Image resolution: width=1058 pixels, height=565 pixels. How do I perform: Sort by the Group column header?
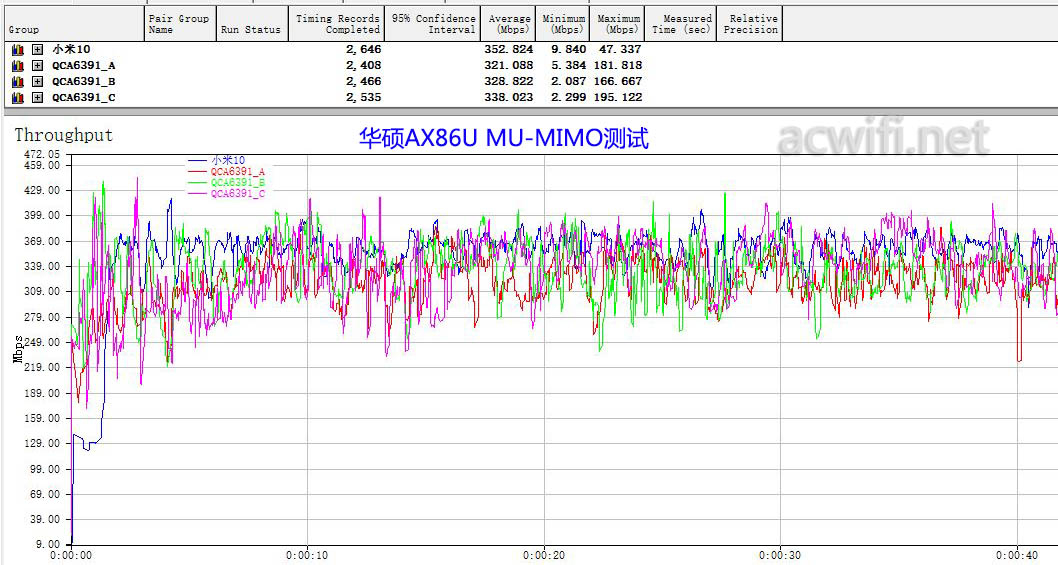72,24
